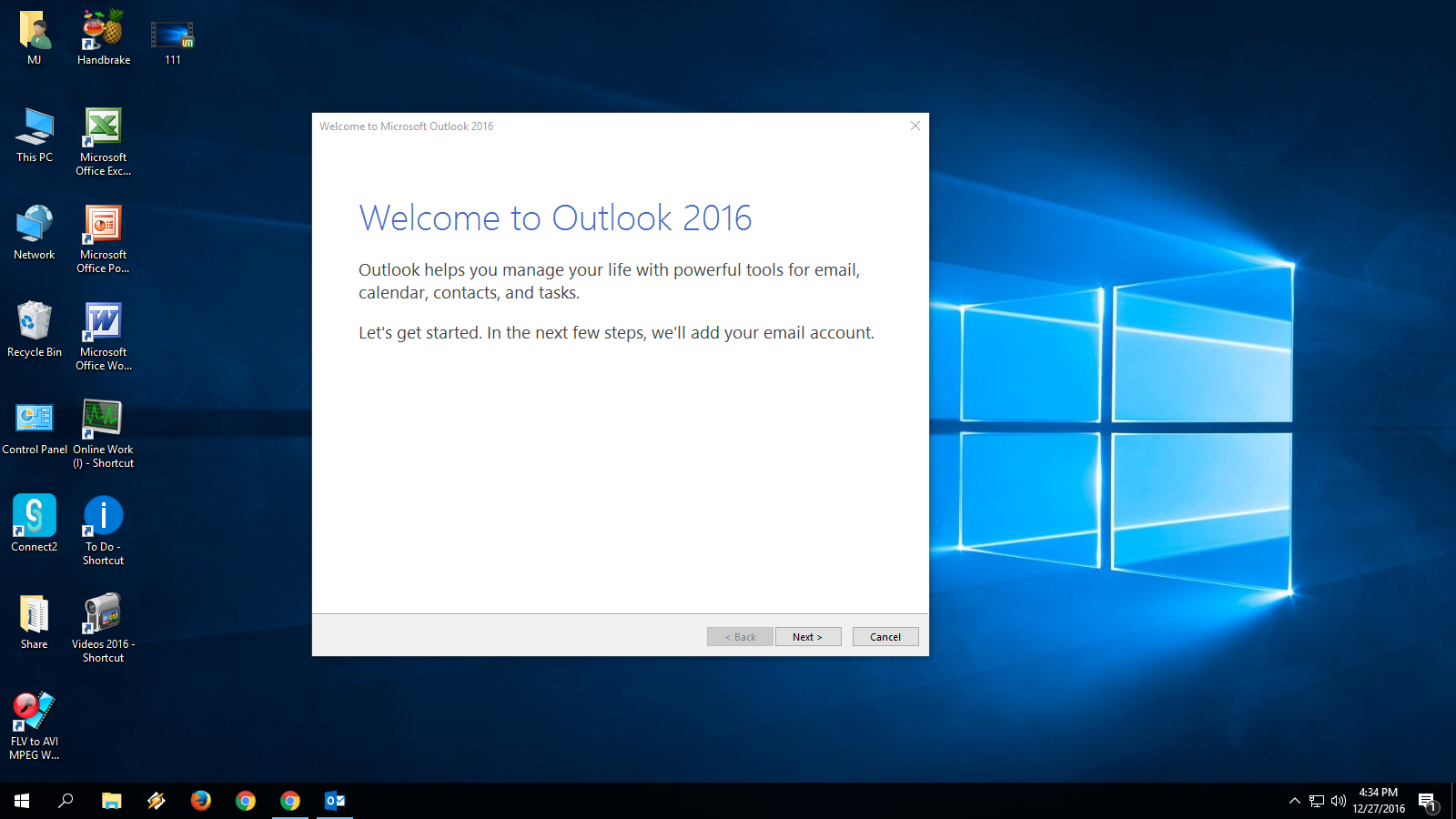The image size is (1456, 819).
Task: Switch to the running Chrome window
Action: pos(290,801)
